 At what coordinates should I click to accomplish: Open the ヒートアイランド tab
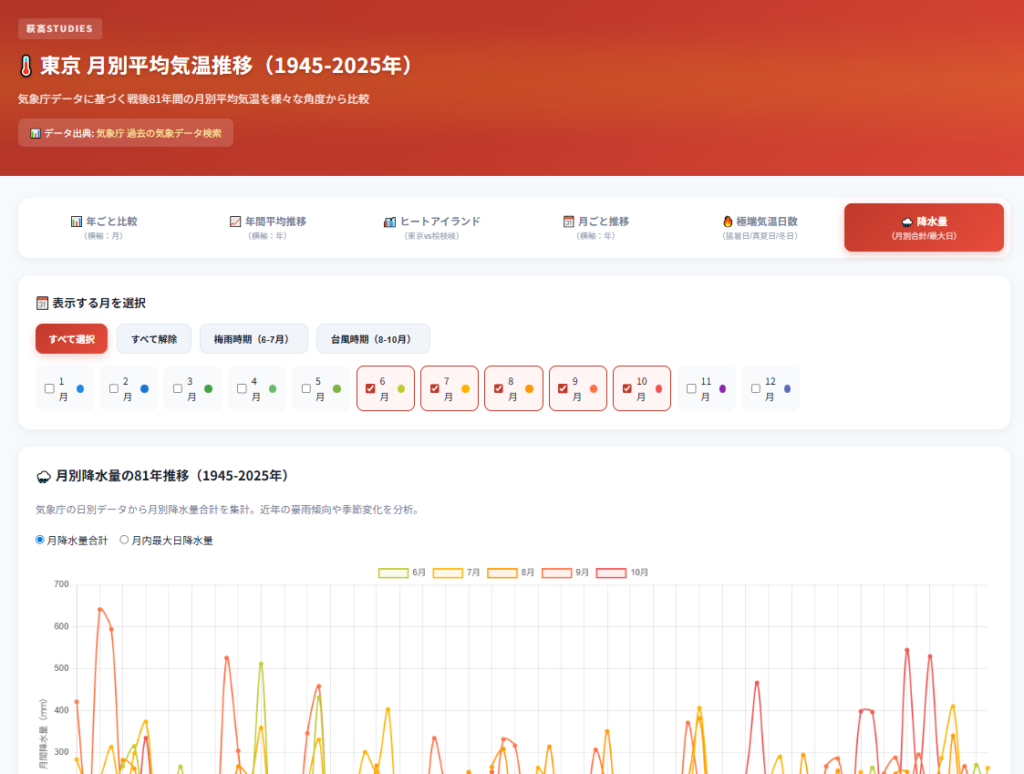point(432,227)
